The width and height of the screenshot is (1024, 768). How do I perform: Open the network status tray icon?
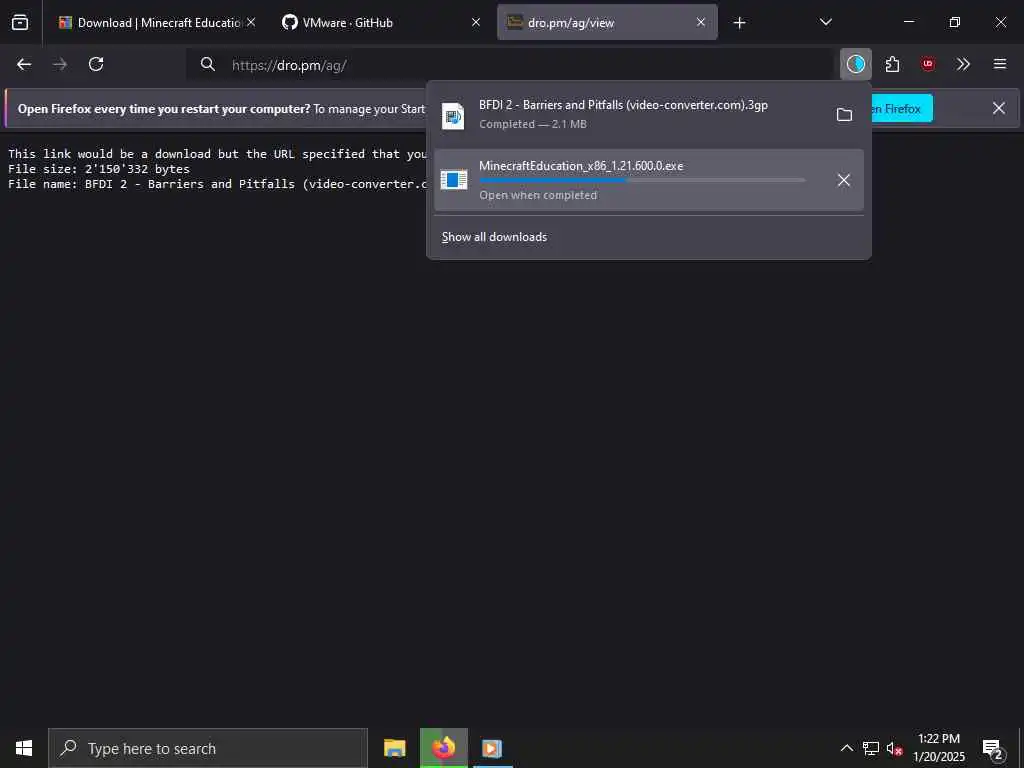[871, 748]
